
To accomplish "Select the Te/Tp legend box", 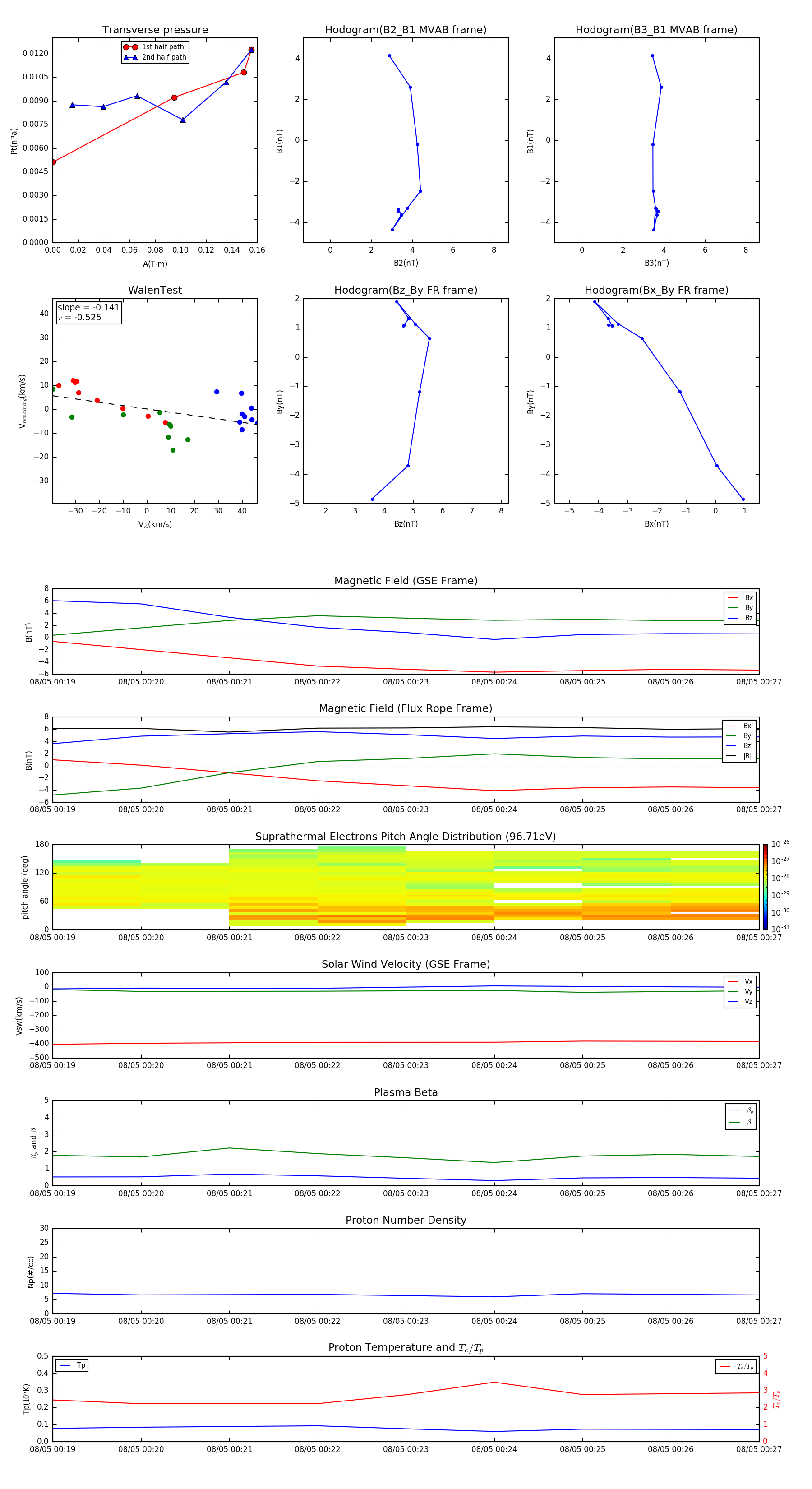I will pos(736,1366).
